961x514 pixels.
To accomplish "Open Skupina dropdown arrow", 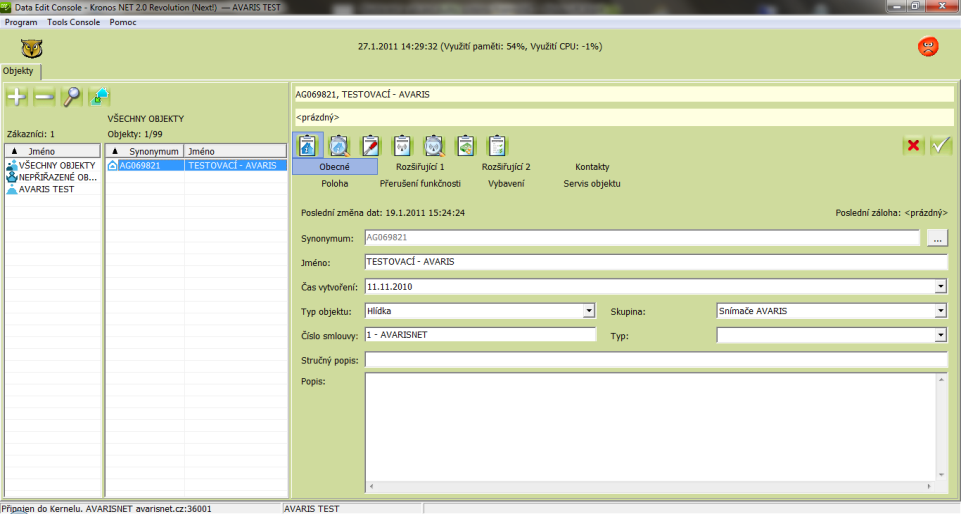I will [940, 311].
